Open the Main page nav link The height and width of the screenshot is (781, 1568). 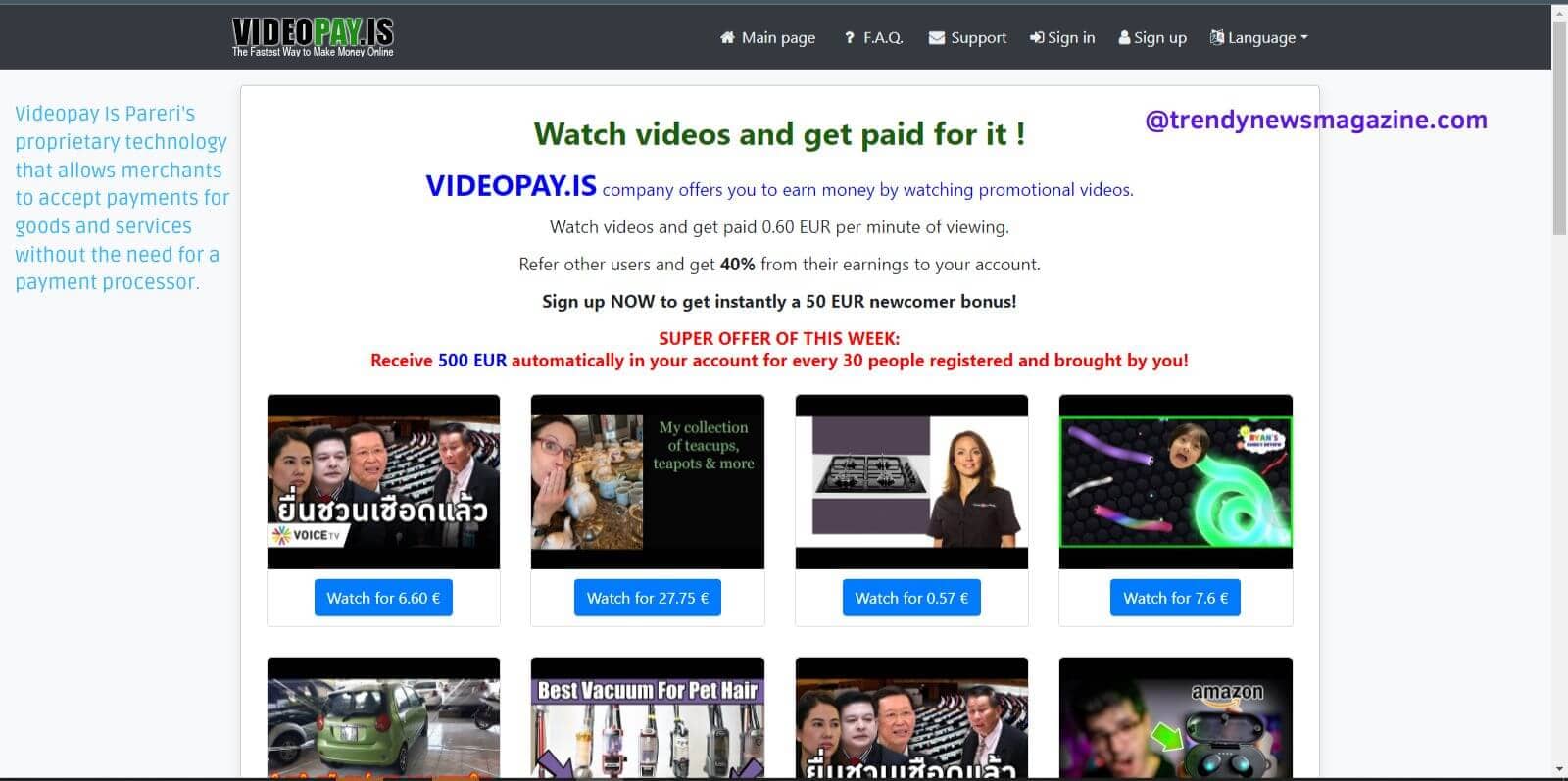pyautogui.click(x=767, y=37)
